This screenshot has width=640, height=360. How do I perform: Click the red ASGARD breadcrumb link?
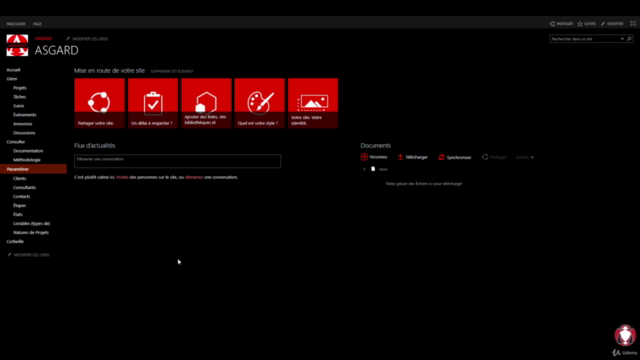click(44, 38)
